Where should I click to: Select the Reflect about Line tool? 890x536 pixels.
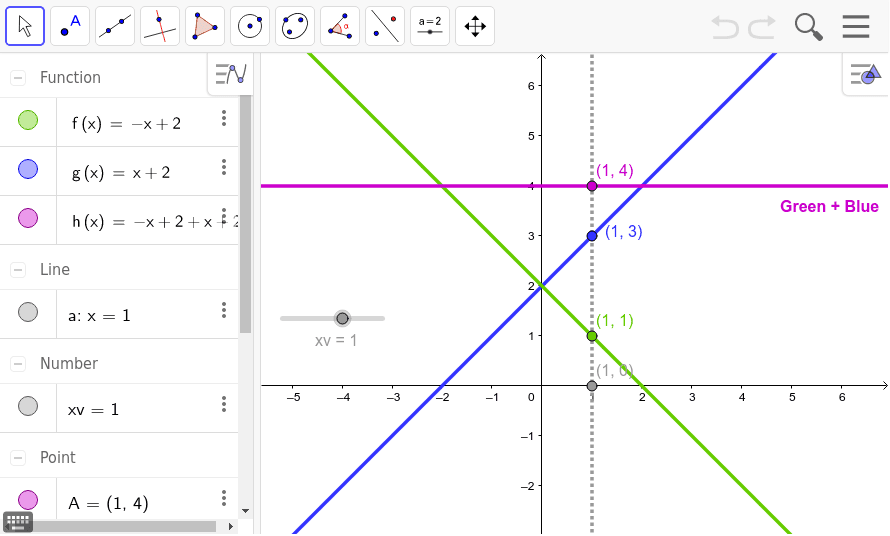coord(385,26)
